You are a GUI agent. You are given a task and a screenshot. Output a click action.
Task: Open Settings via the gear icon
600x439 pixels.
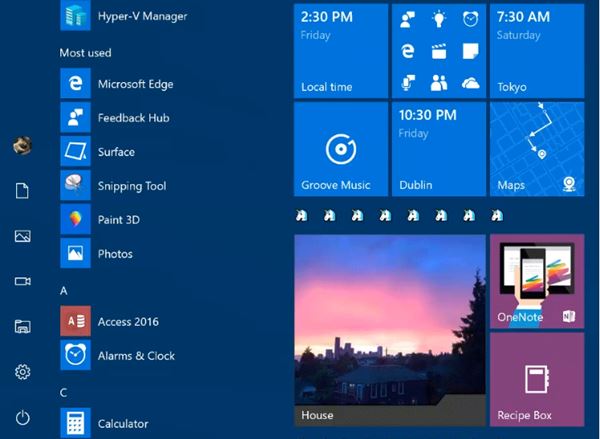pyautogui.click(x=23, y=372)
